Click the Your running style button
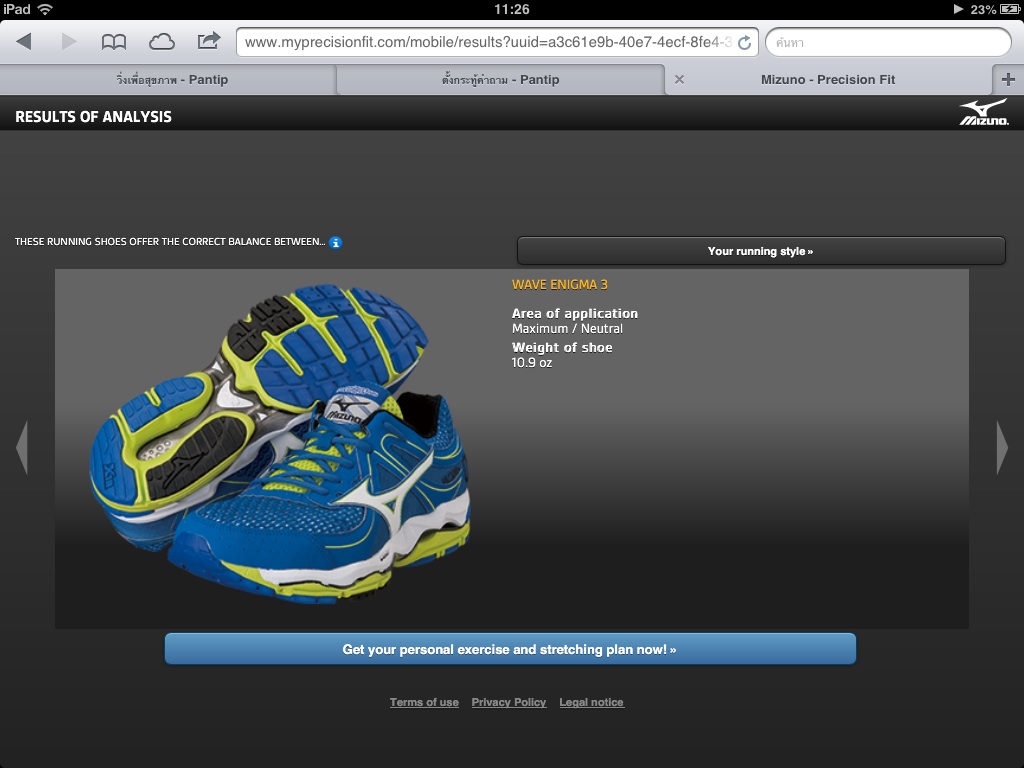1024x768 pixels. tap(761, 251)
